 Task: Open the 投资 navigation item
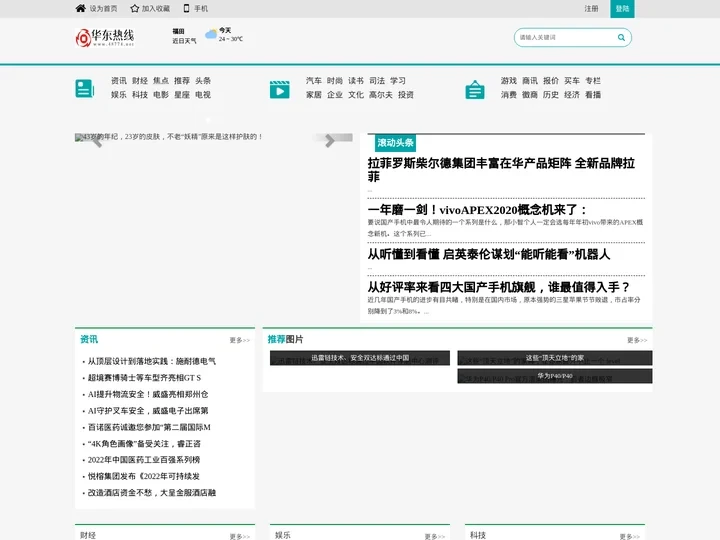(406, 95)
